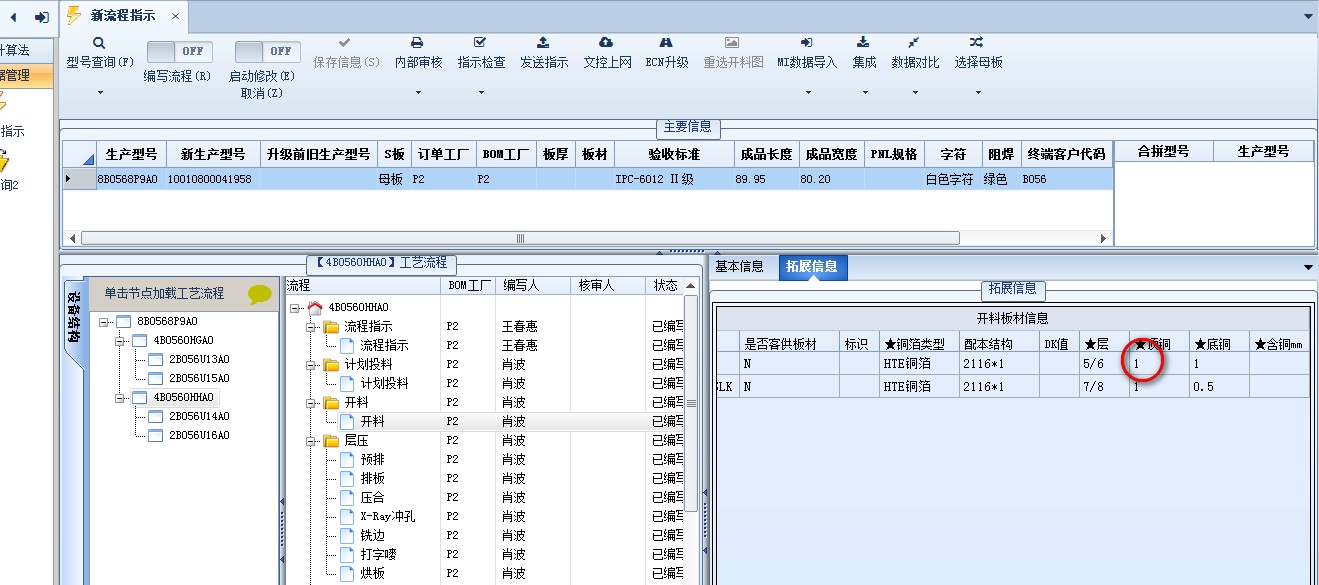Collapse the 层压 folder
The height and width of the screenshot is (585, 1319).
coord(312,440)
